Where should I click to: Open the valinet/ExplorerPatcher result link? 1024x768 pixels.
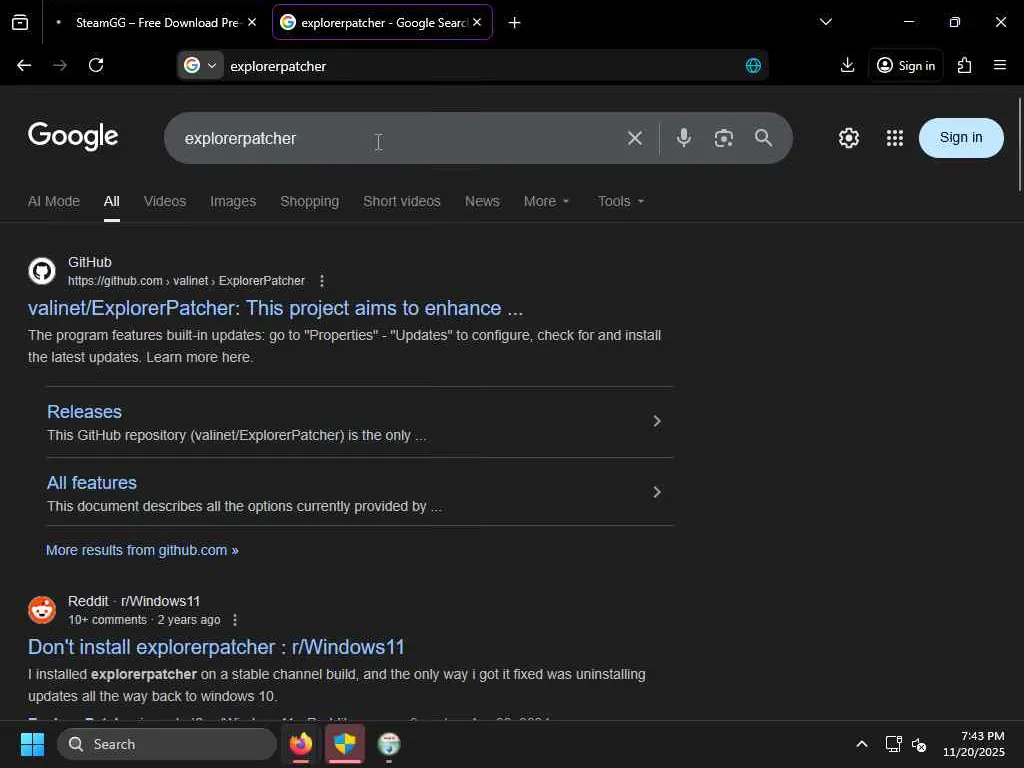point(275,308)
